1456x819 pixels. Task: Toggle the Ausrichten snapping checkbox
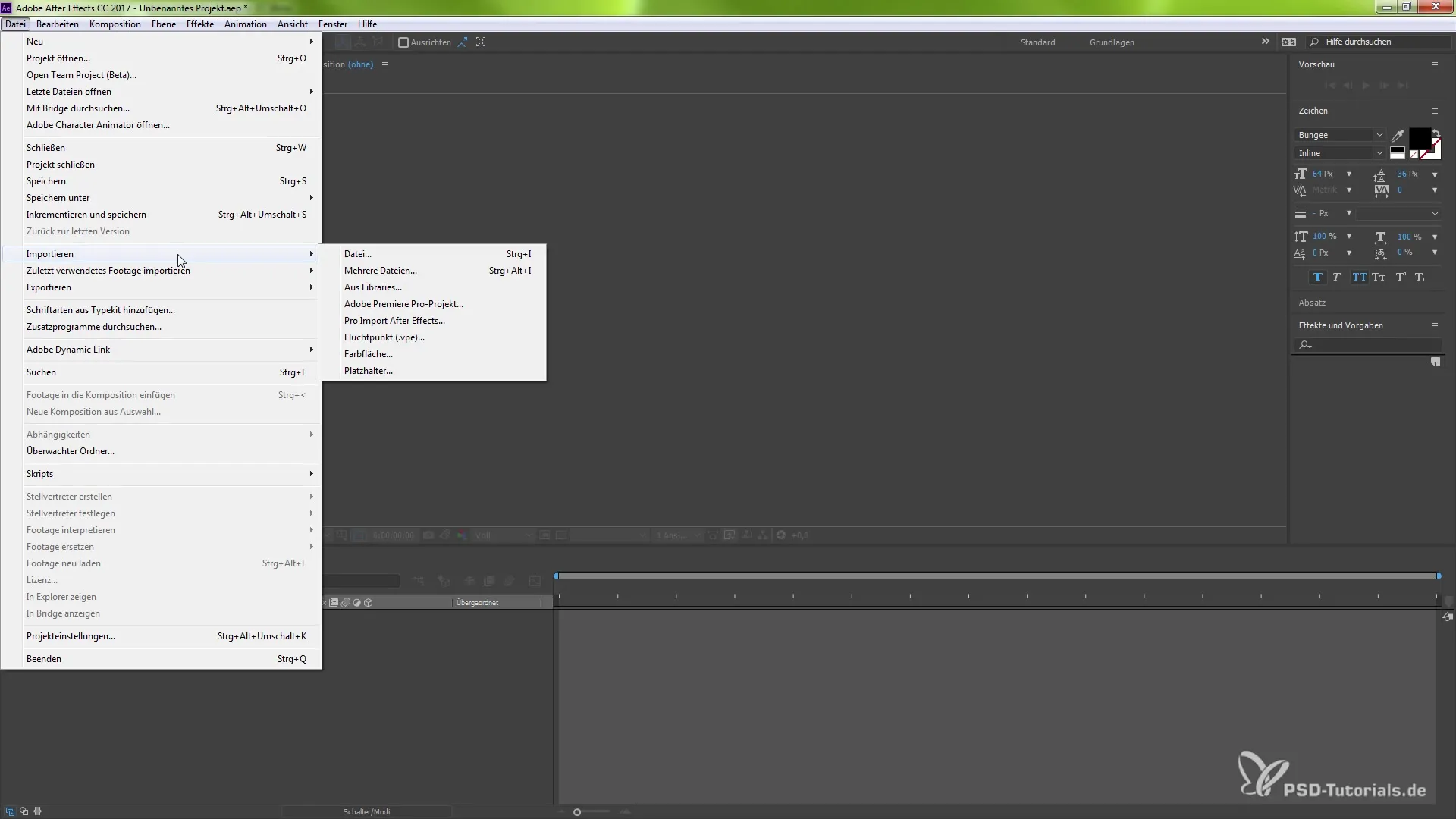[403, 42]
